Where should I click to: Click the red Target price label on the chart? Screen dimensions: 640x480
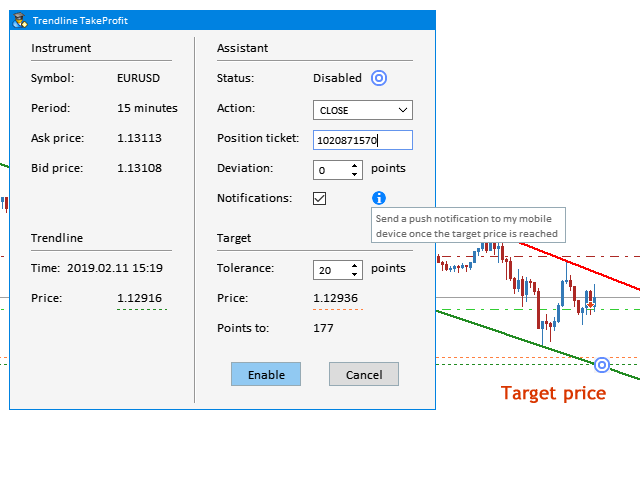[x=553, y=393]
